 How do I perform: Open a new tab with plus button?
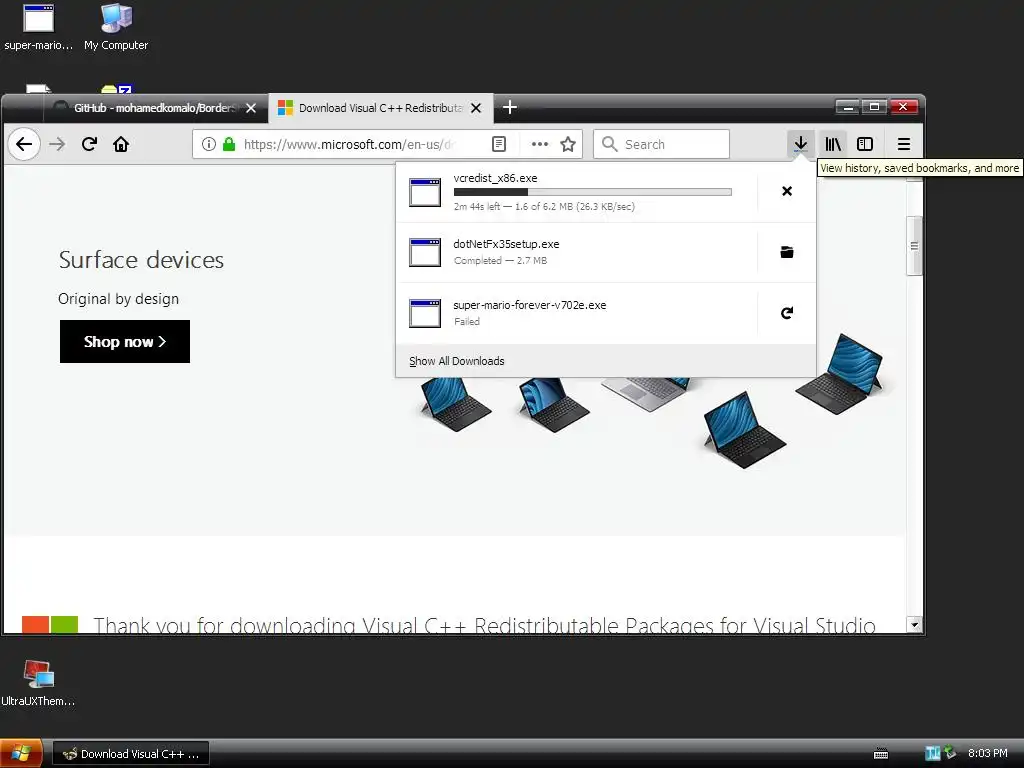click(x=510, y=108)
